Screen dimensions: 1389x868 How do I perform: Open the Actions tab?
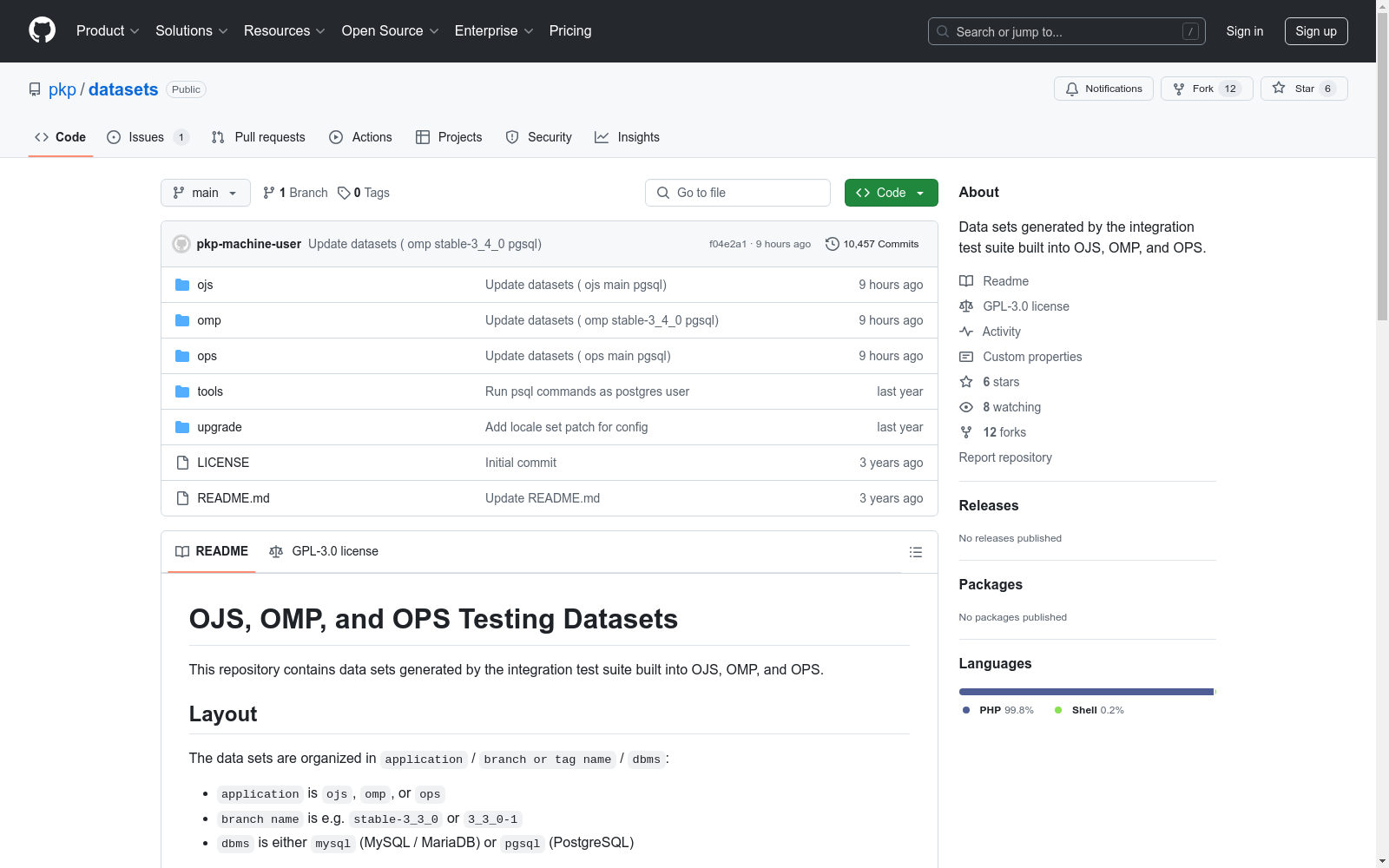(361, 137)
